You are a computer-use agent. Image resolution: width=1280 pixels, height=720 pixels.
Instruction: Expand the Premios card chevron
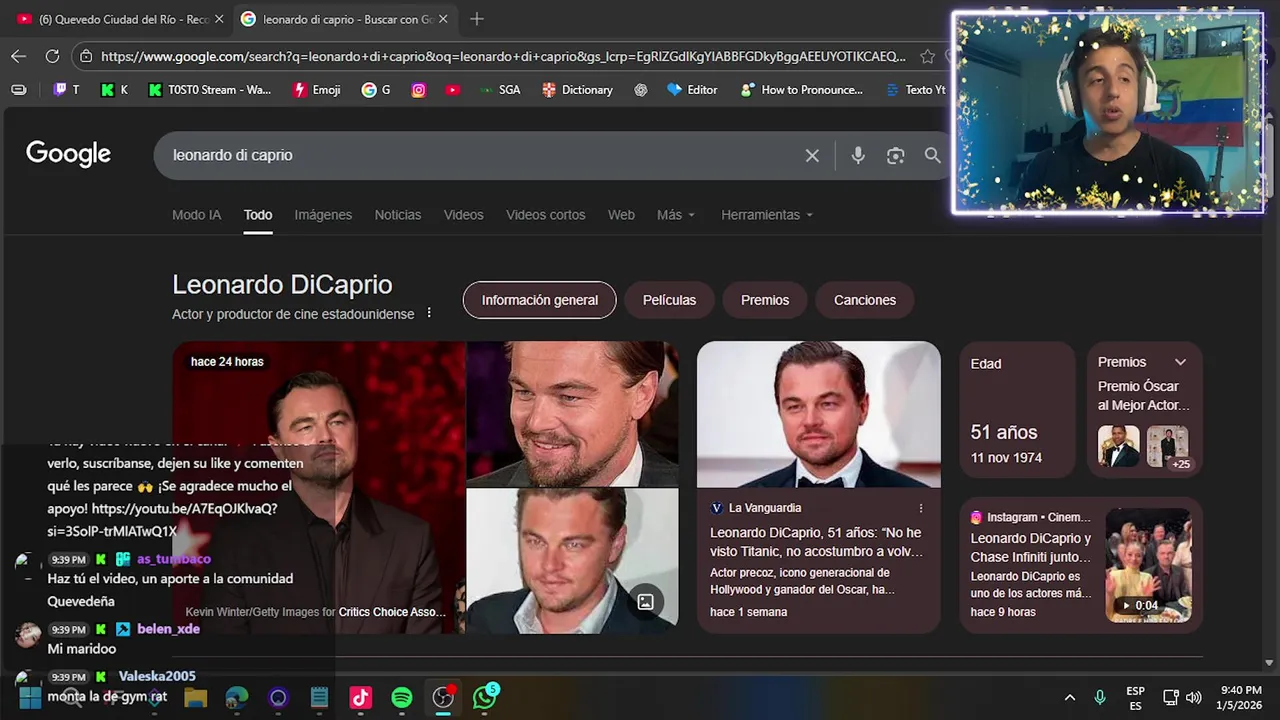coord(1180,362)
